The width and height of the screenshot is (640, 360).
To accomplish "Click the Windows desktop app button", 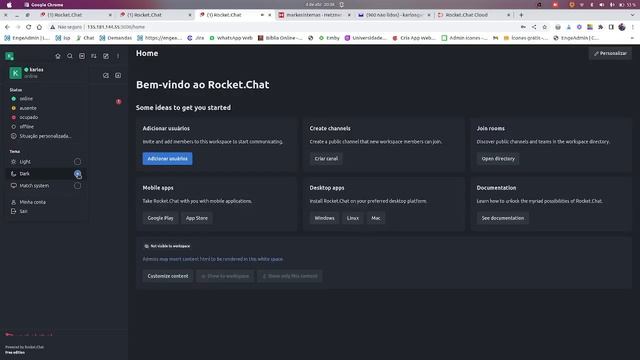I will [324, 218].
